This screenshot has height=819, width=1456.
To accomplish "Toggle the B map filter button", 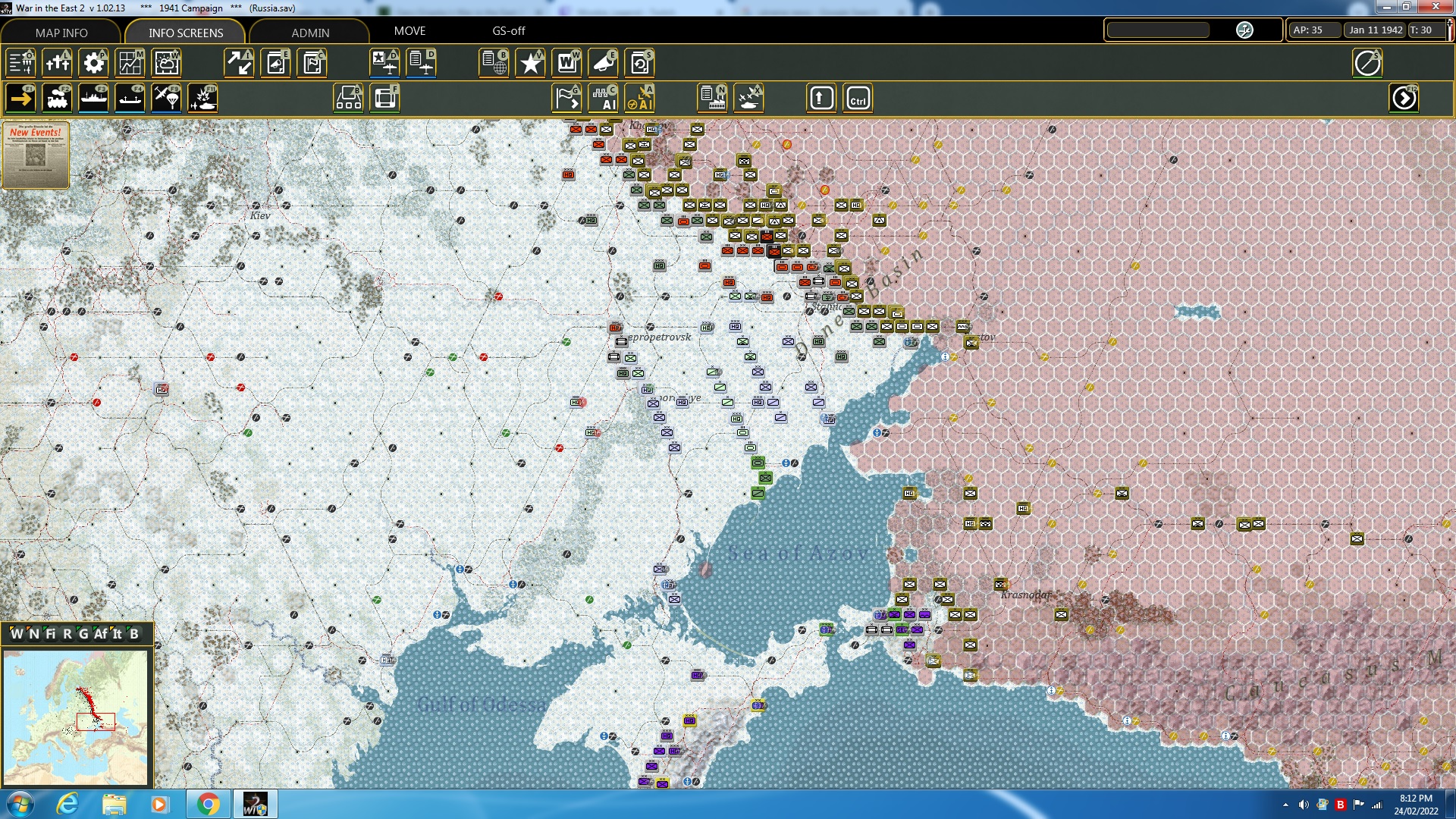I will [x=134, y=634].
